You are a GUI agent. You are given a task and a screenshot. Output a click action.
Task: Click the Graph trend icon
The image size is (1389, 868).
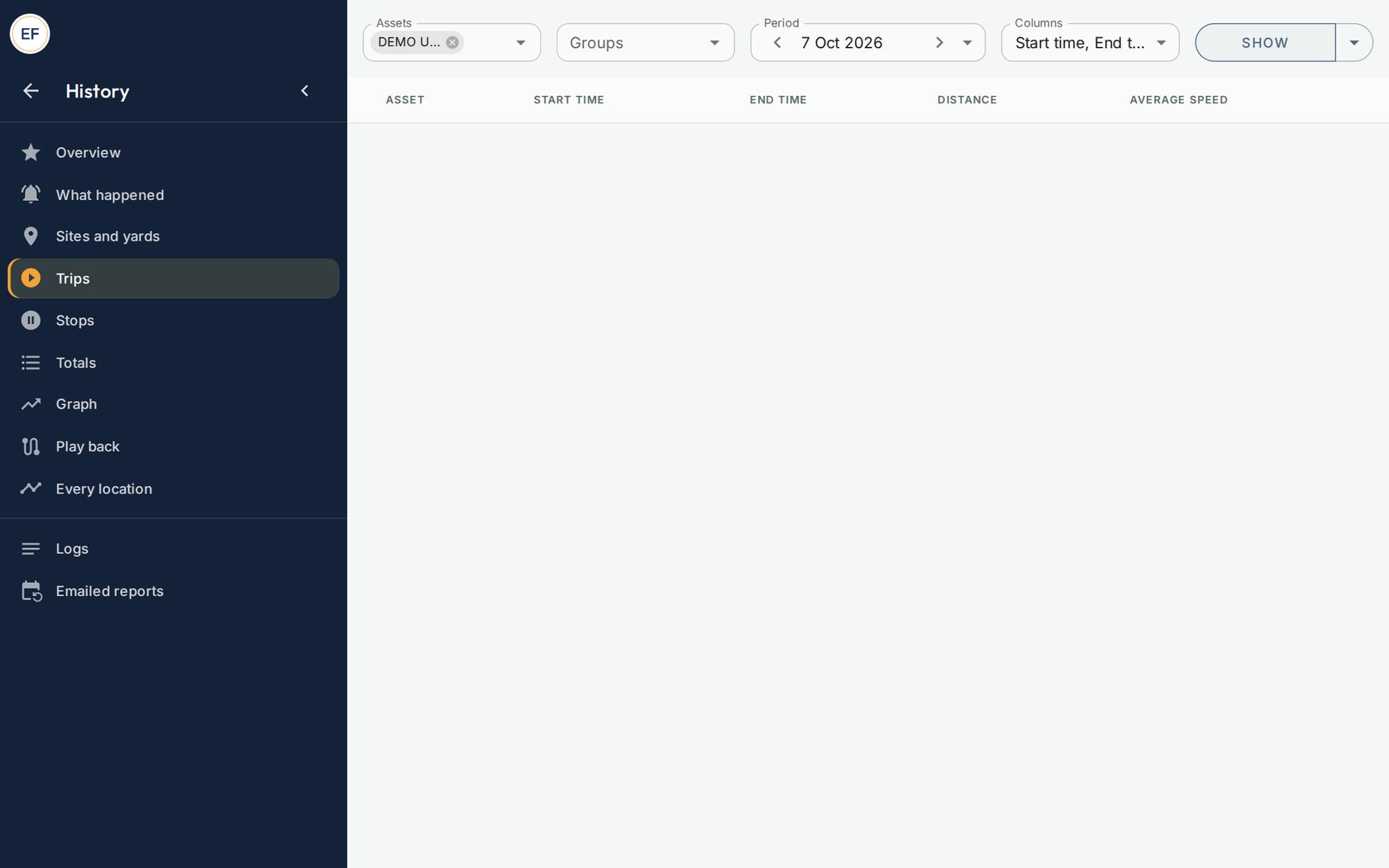(x=31, y=404)
